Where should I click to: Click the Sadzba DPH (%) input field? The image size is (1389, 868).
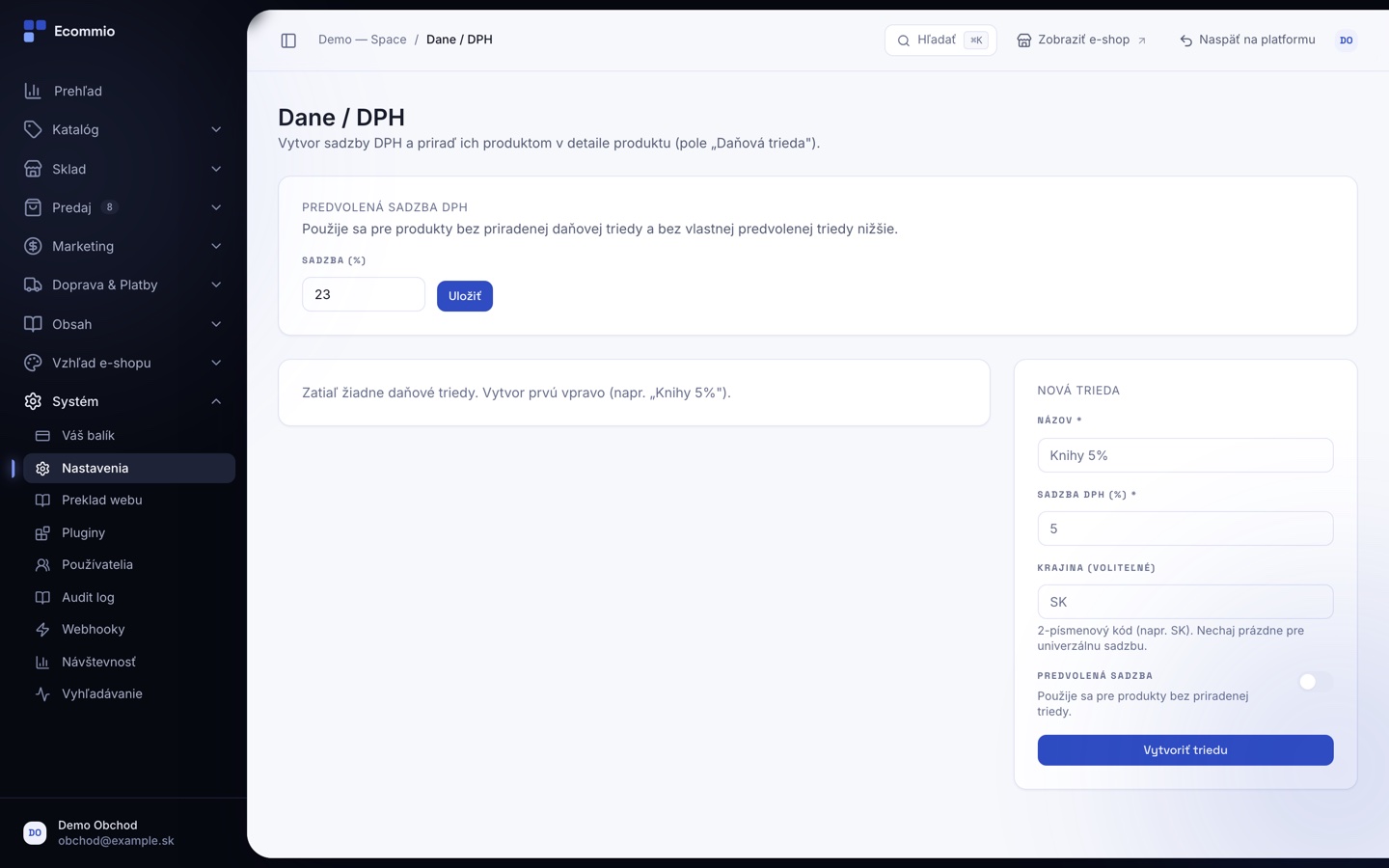click(1185, 529)
